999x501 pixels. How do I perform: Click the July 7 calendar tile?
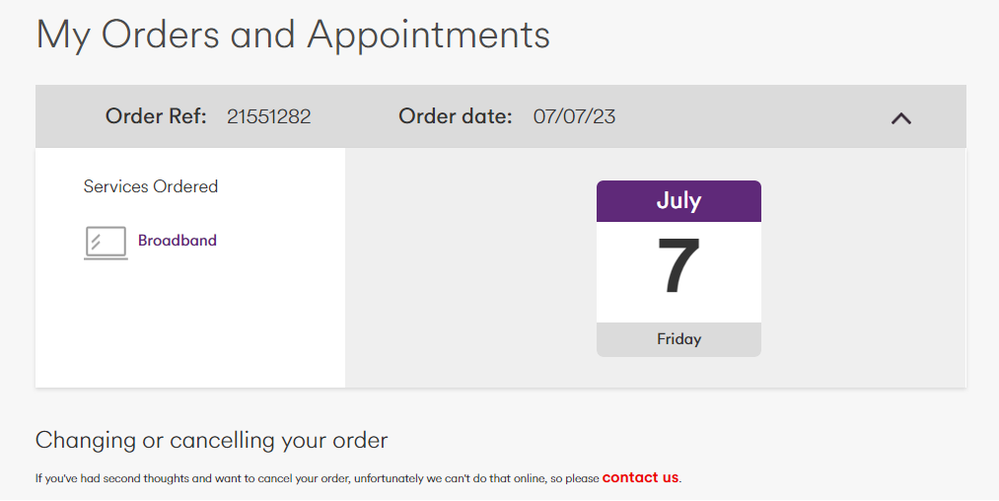point(679,268)
